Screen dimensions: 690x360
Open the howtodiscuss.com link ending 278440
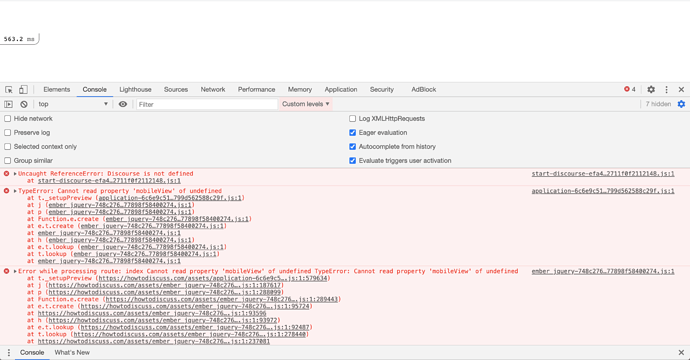click(x=190, y=334)
